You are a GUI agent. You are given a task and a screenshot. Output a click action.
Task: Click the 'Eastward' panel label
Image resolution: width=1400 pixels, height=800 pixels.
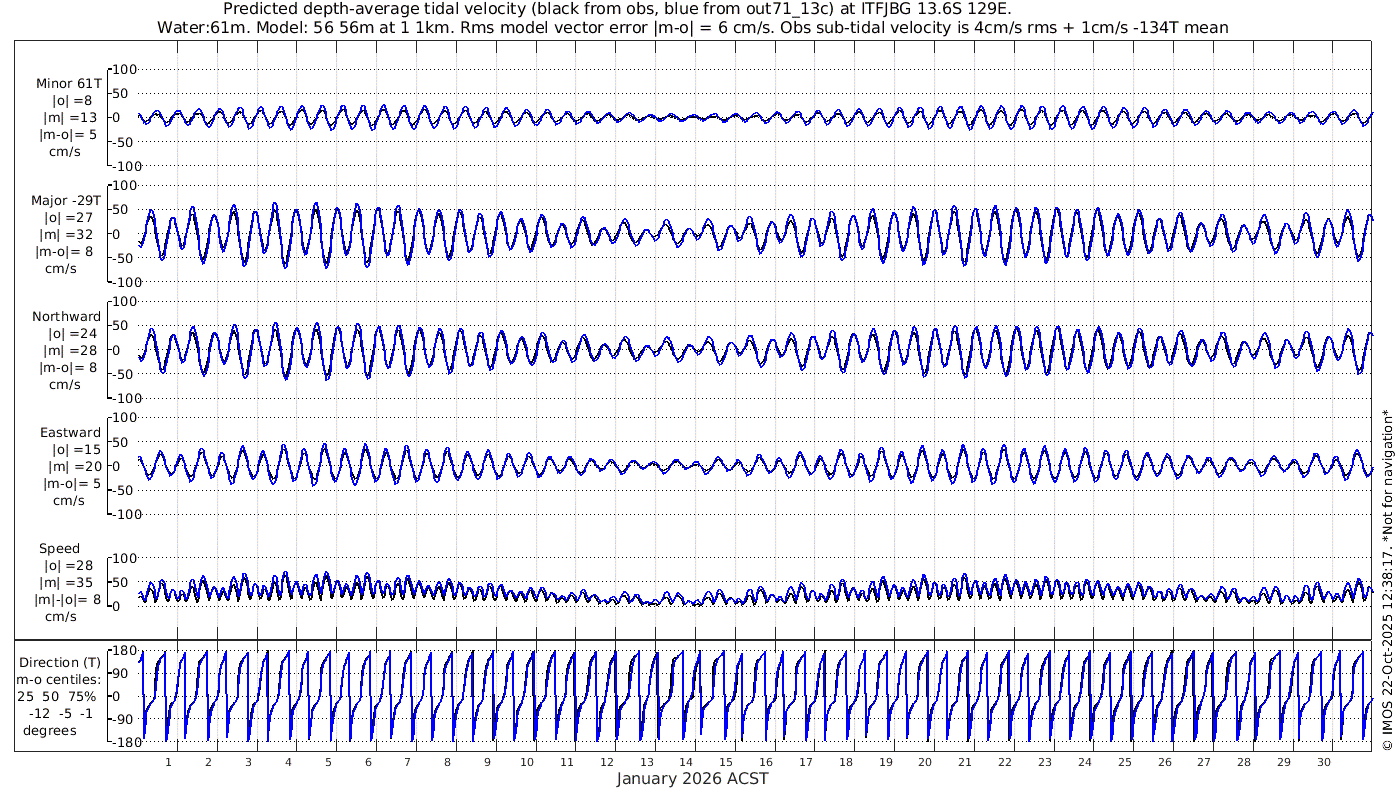70,432
